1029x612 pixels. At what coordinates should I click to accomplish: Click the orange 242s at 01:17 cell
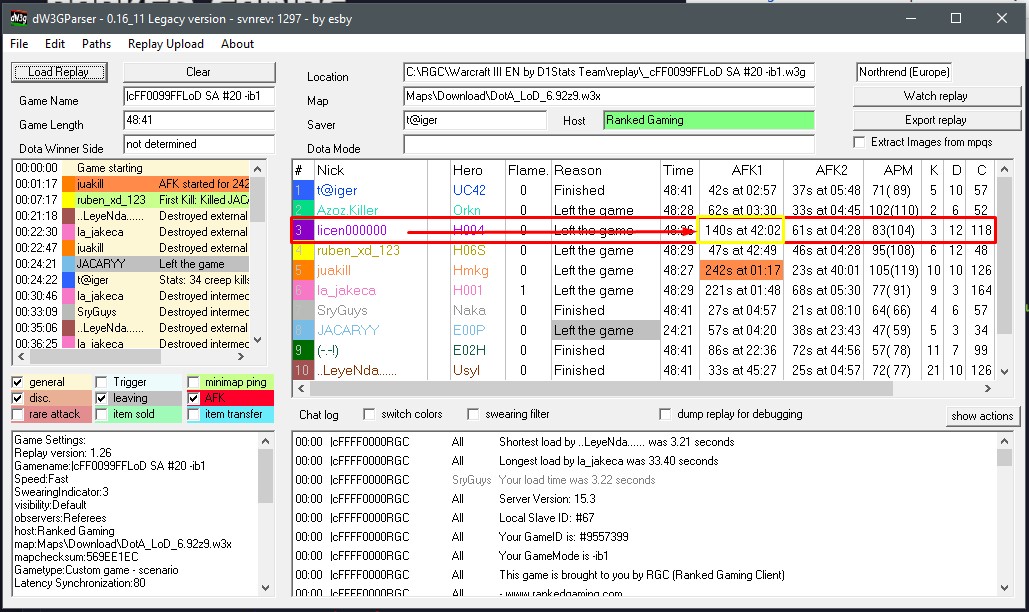(742, 270)
